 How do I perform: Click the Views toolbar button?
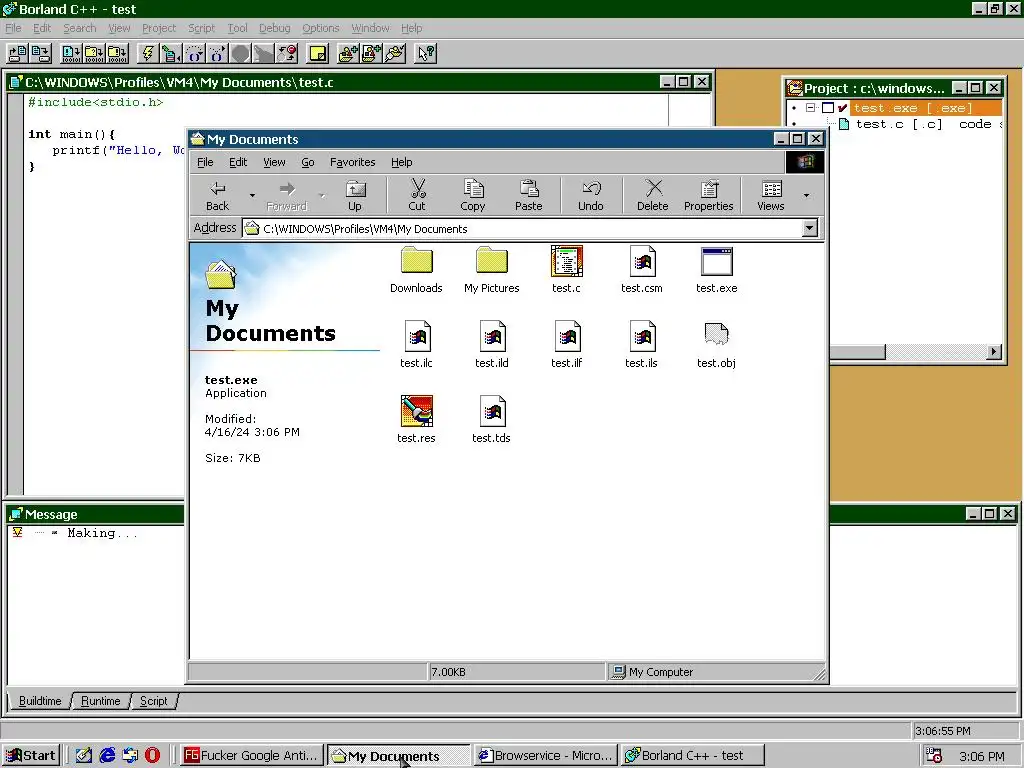771,196
